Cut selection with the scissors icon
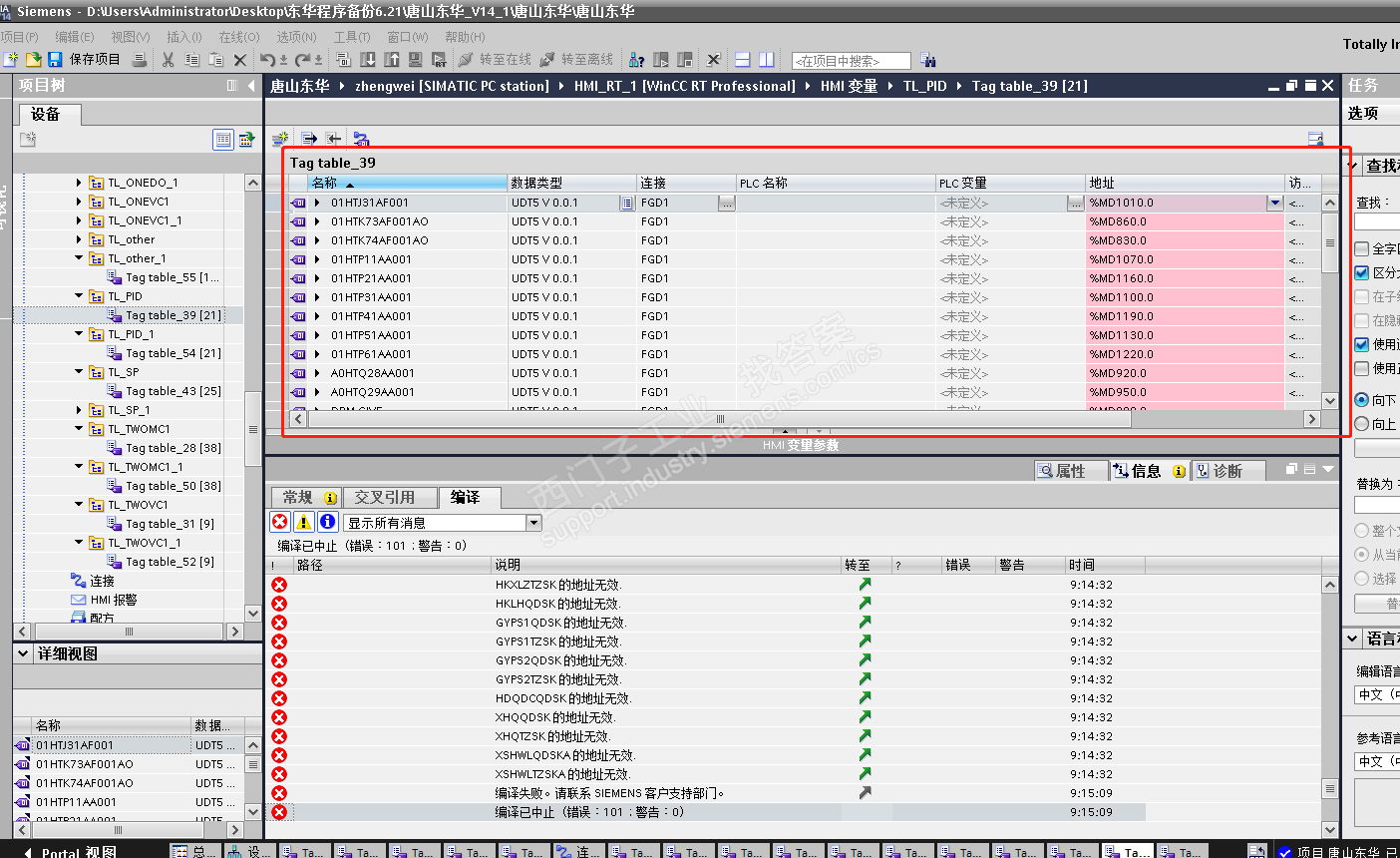The width and height of the screenshot is (1400, 858). pyautogui.click(x=168, y=60)
